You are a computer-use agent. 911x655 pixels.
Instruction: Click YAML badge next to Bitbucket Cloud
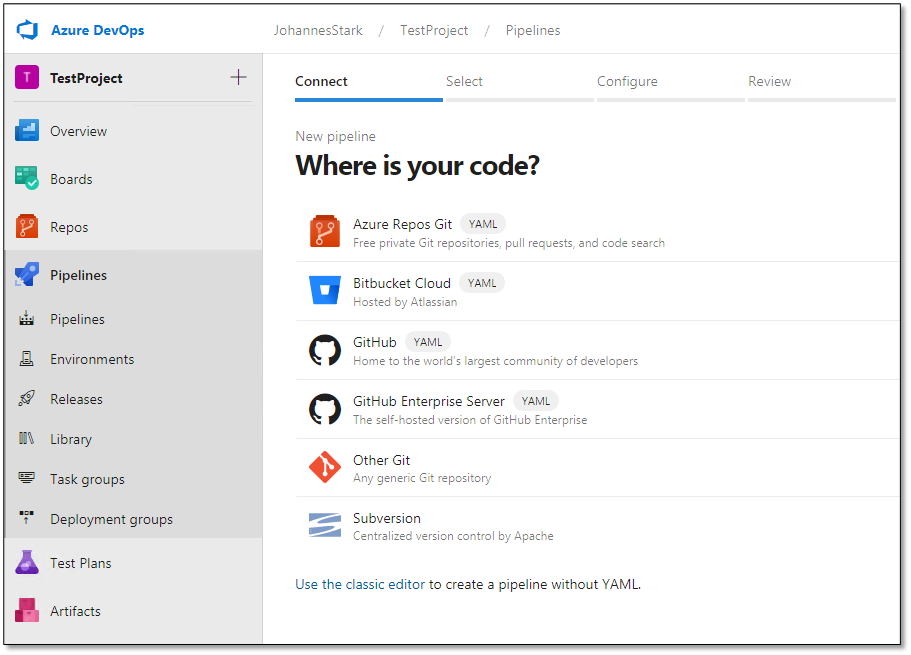point(482,283)
